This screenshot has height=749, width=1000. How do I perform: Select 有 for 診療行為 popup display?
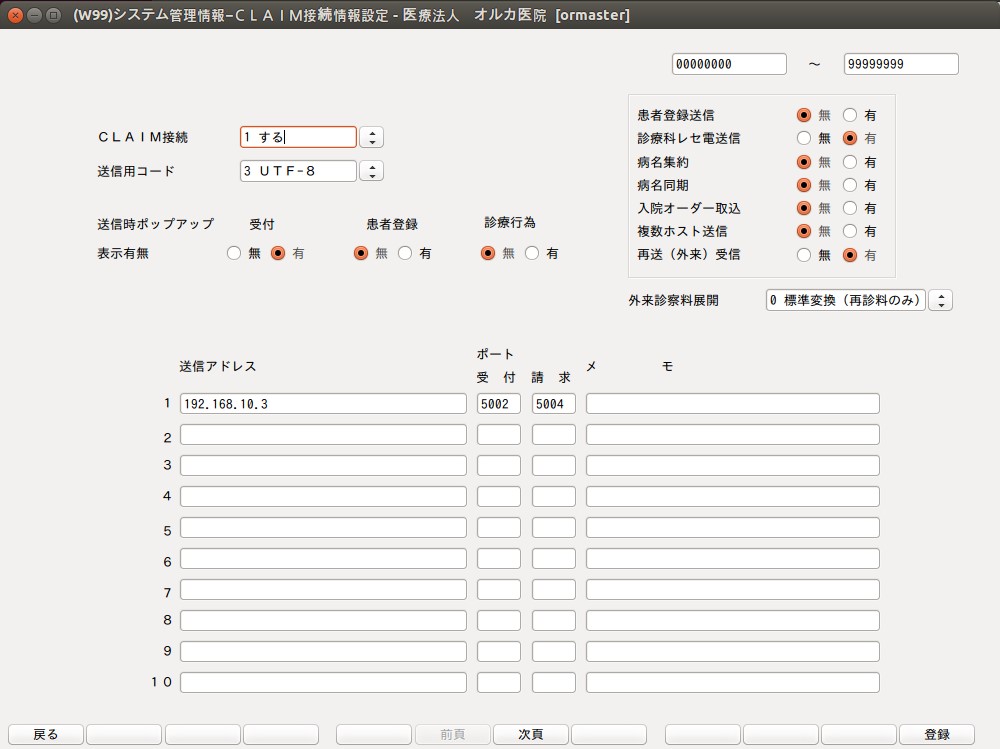point(532,253)
